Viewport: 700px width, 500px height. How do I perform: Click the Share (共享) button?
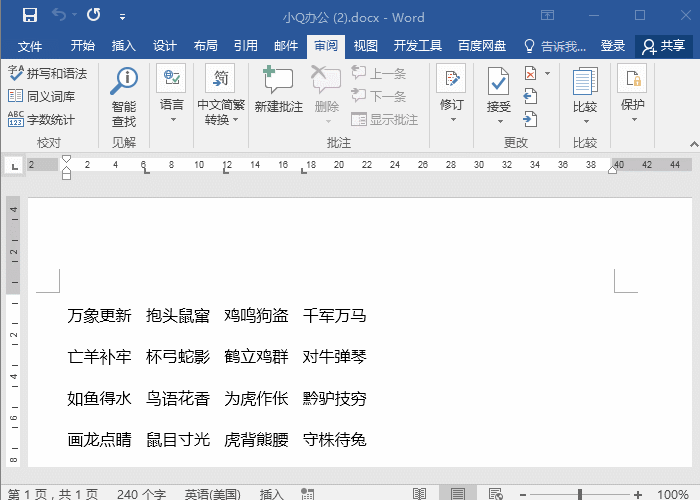pyautogui.click(x=664, y=46)
